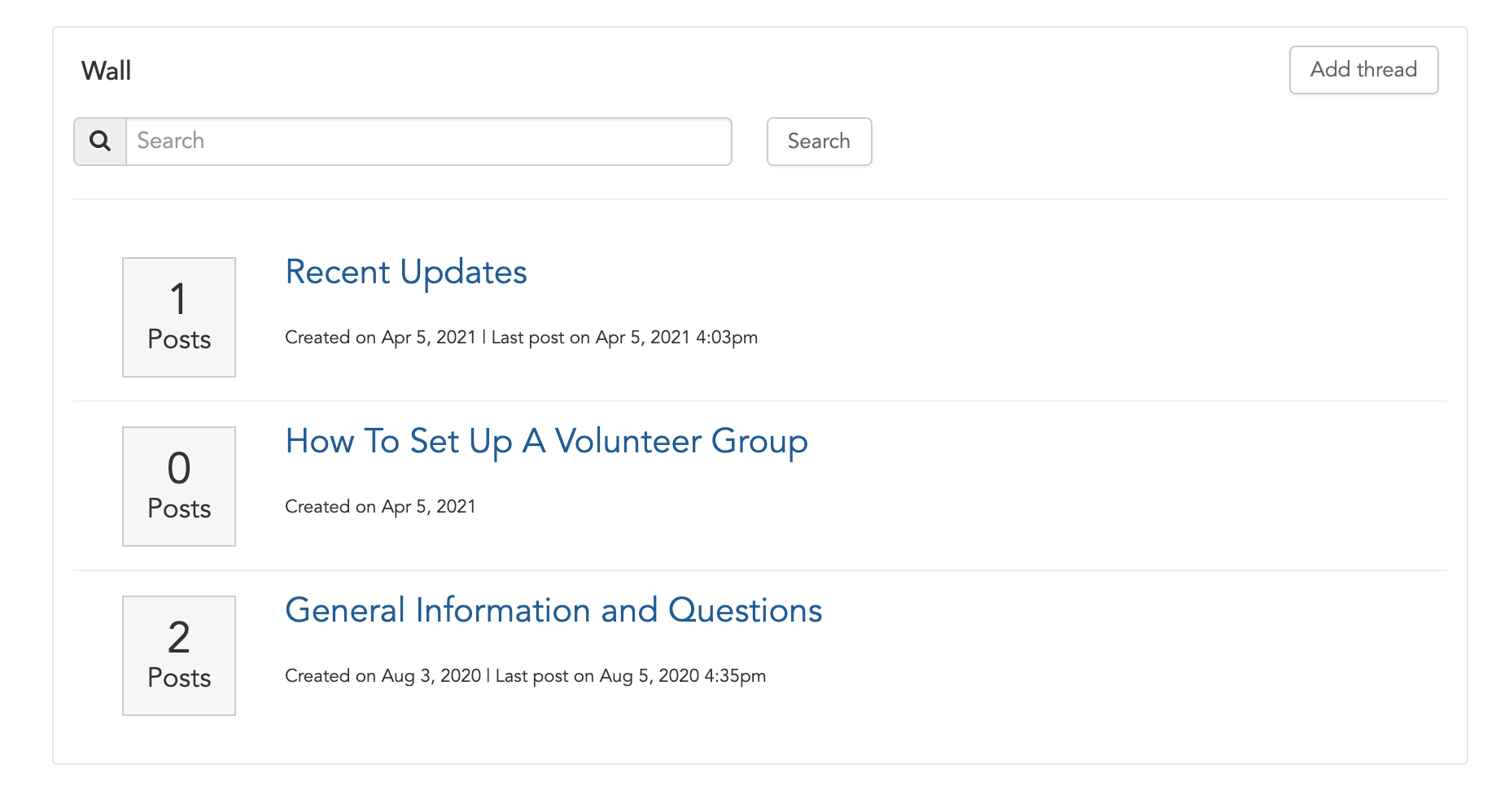Click text "Last post on Apr 5, 2021 4:03pm"
This screenshot has height=812, width=1509.
click(x=624, y=338)
